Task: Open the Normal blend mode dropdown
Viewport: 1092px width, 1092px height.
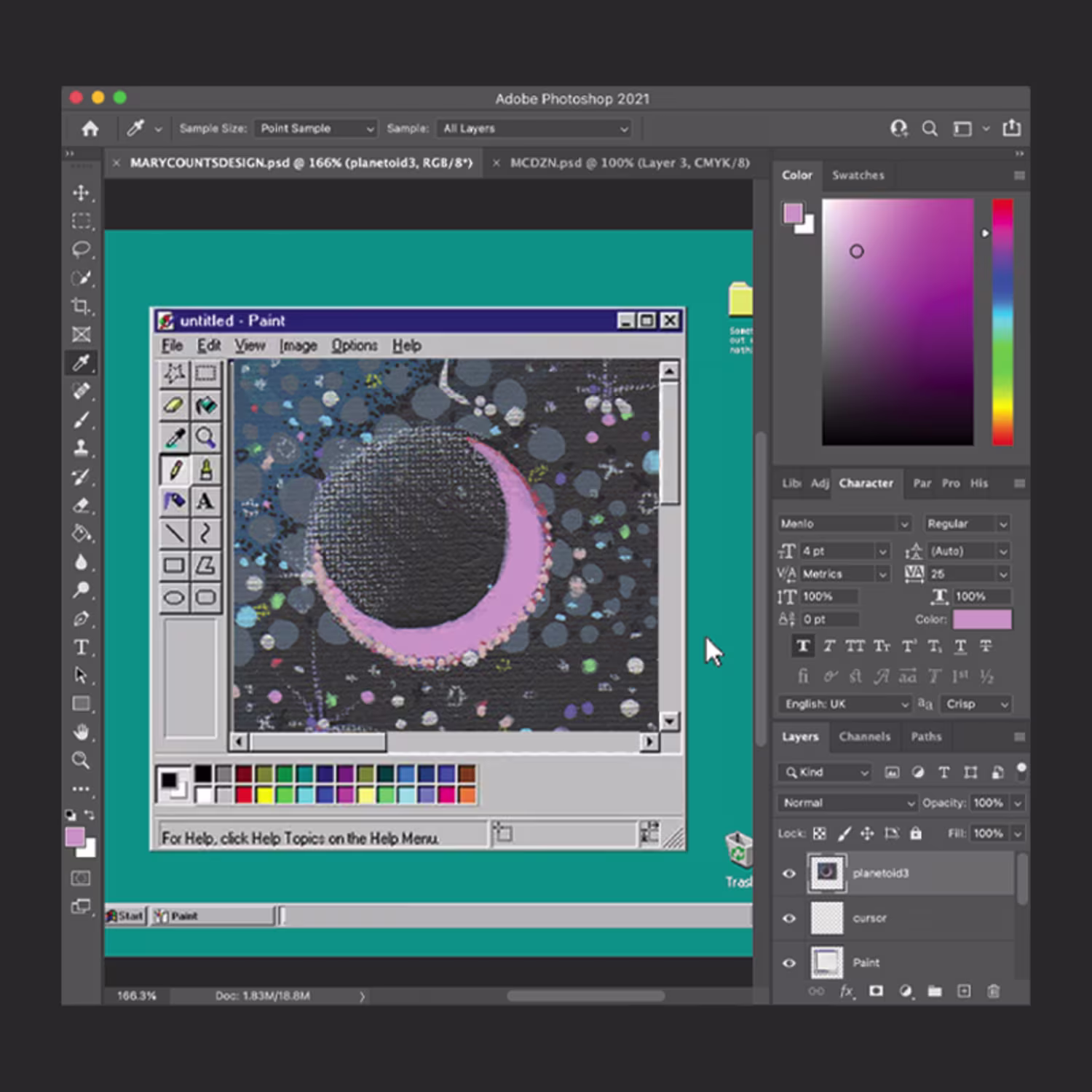Action: [848, 802]
